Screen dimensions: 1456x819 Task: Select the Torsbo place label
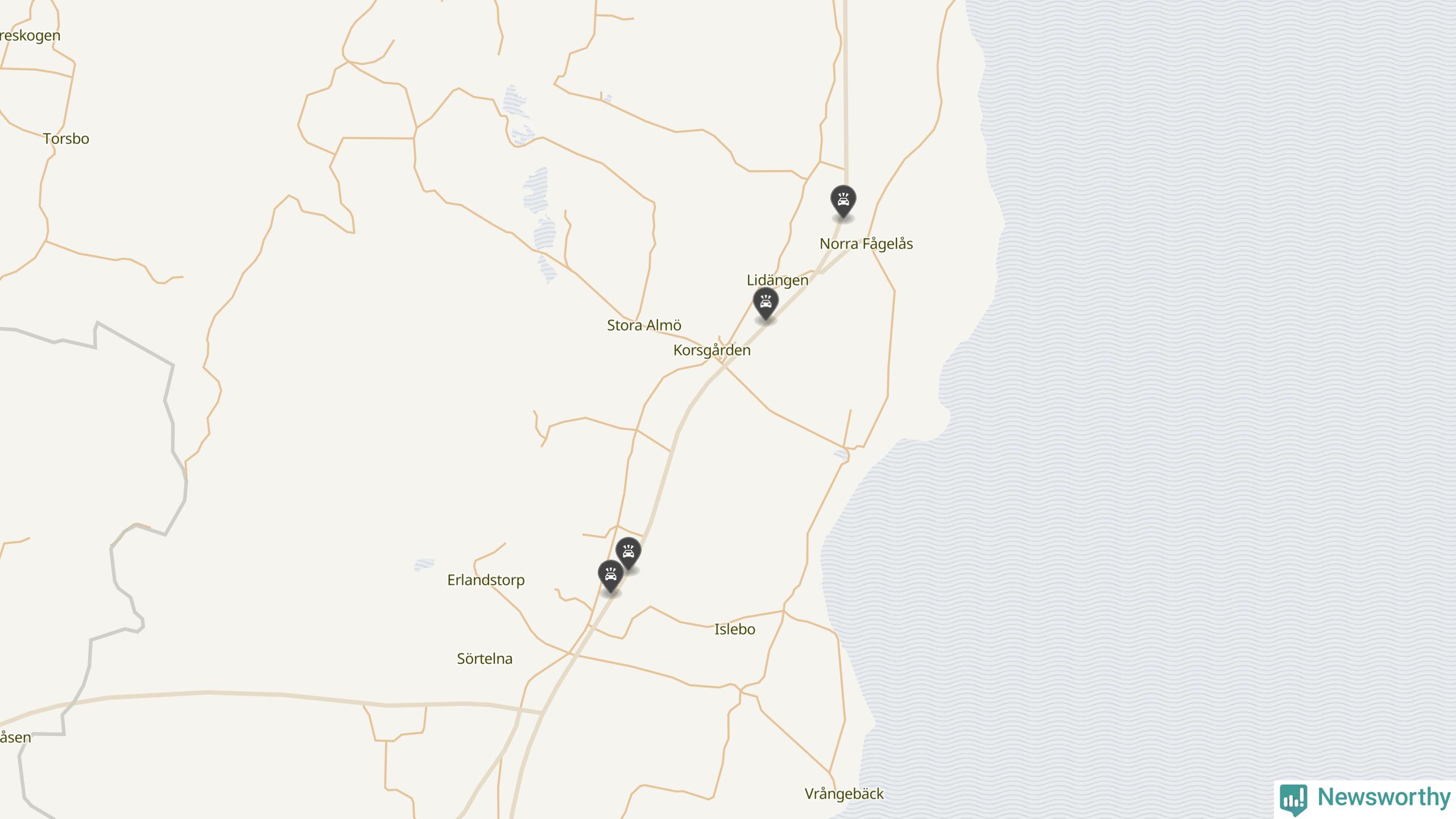point(66,139)
